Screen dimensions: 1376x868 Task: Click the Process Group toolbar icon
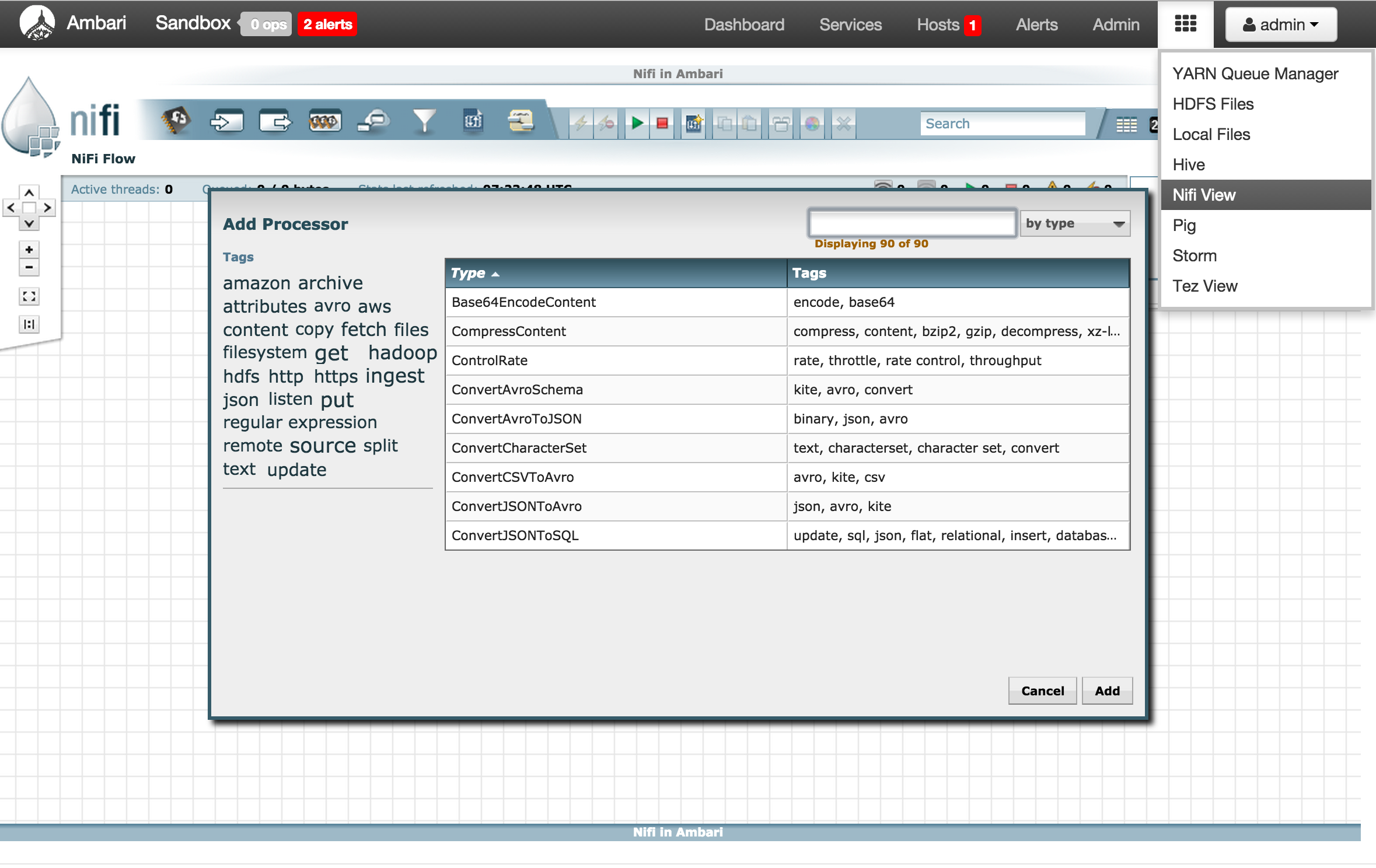324,122
